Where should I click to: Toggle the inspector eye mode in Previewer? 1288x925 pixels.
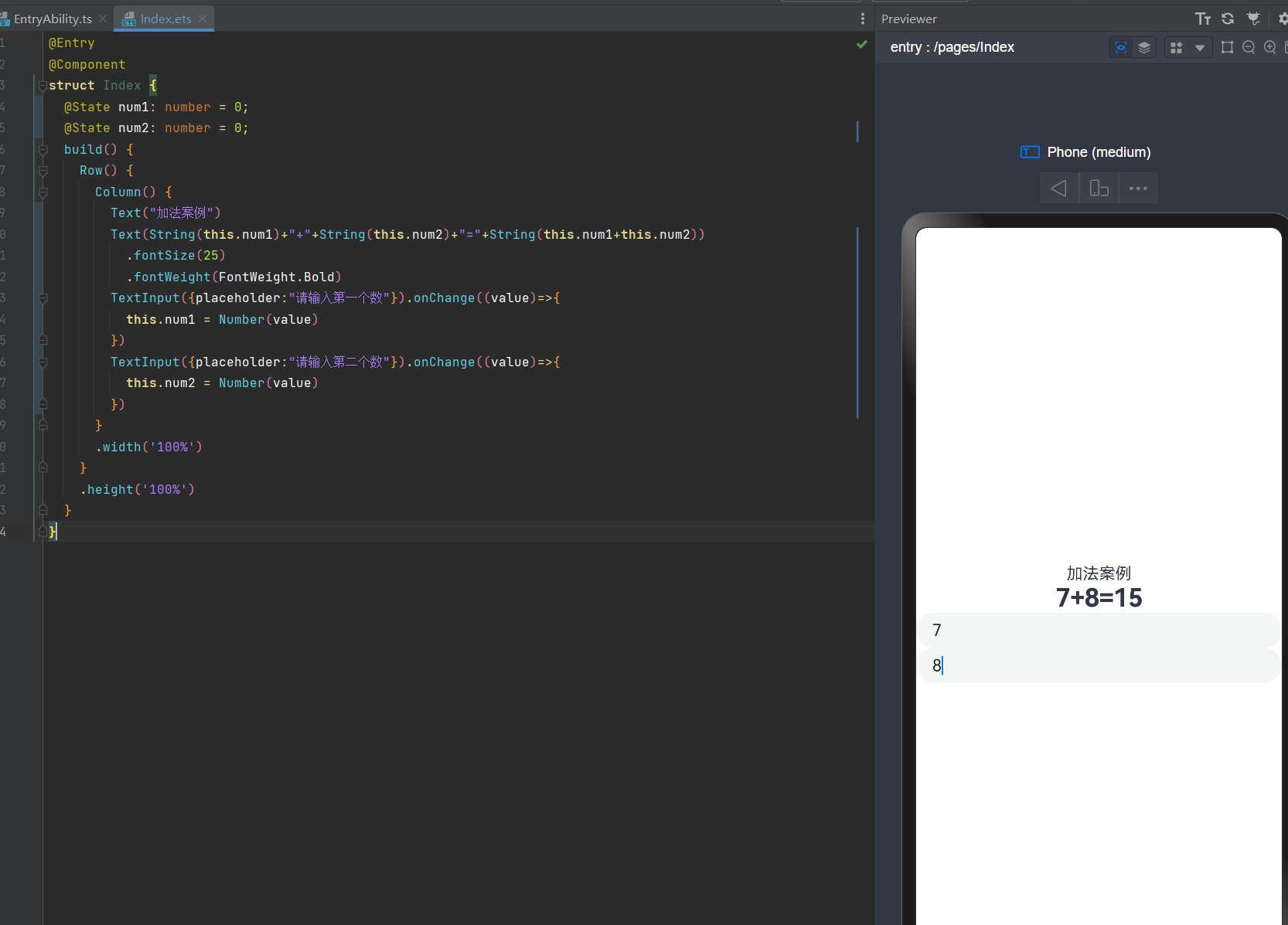click(x=1121, y=47)
